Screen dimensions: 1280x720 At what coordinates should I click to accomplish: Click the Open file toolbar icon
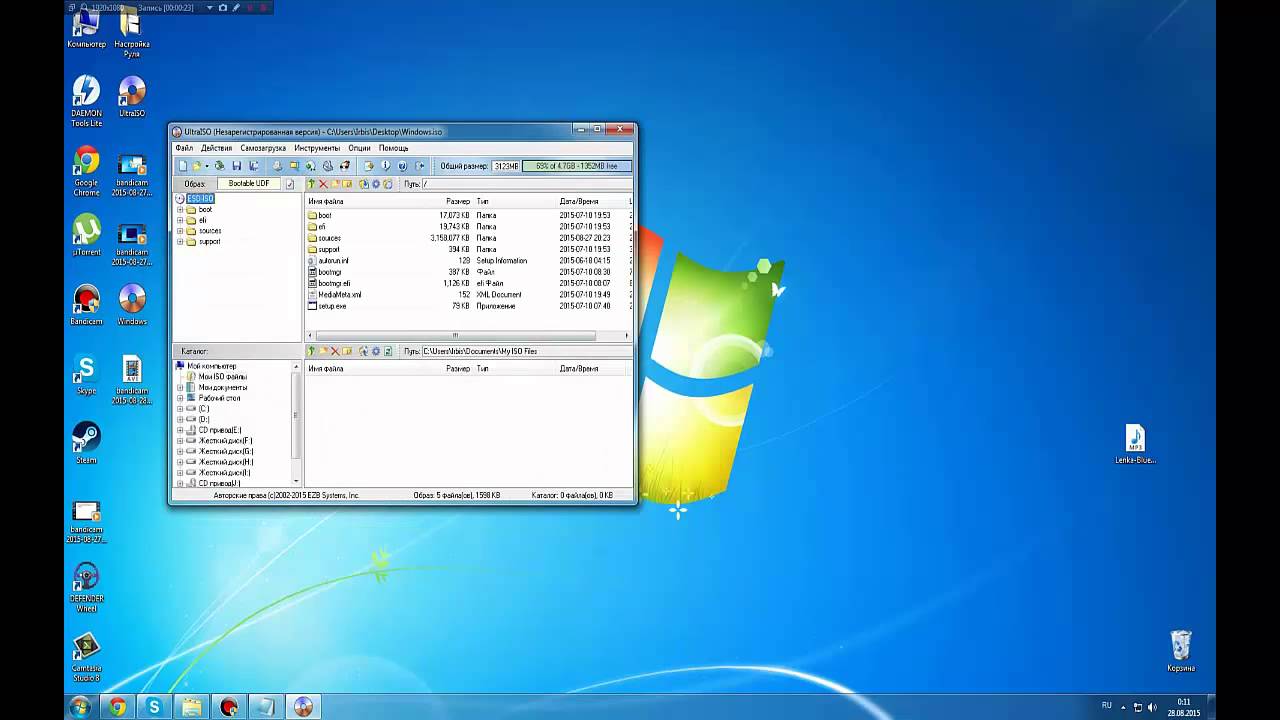click(x=197, y=166)
